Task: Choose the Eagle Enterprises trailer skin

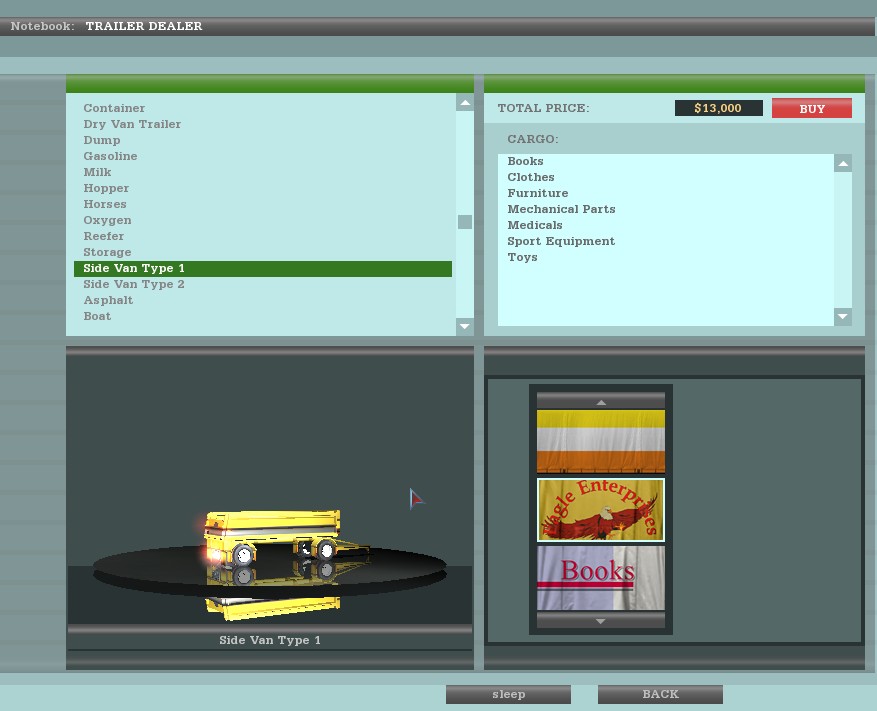Action: 600,510
